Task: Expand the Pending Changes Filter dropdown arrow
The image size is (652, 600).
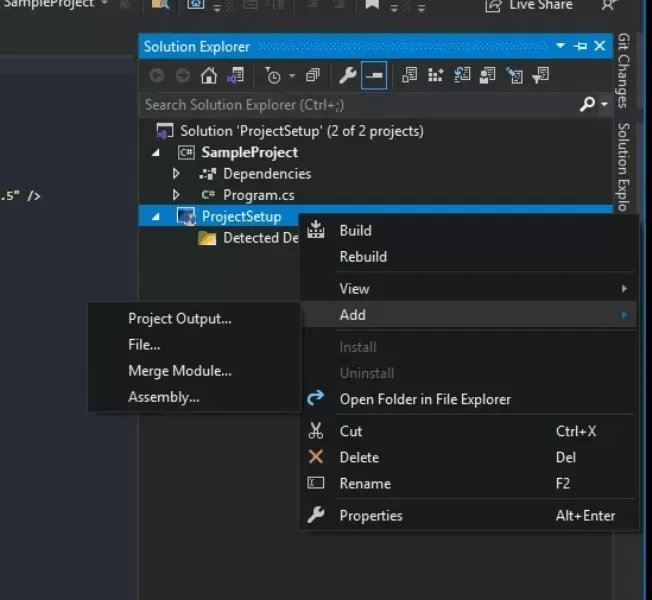Action: tap(292, 76)
